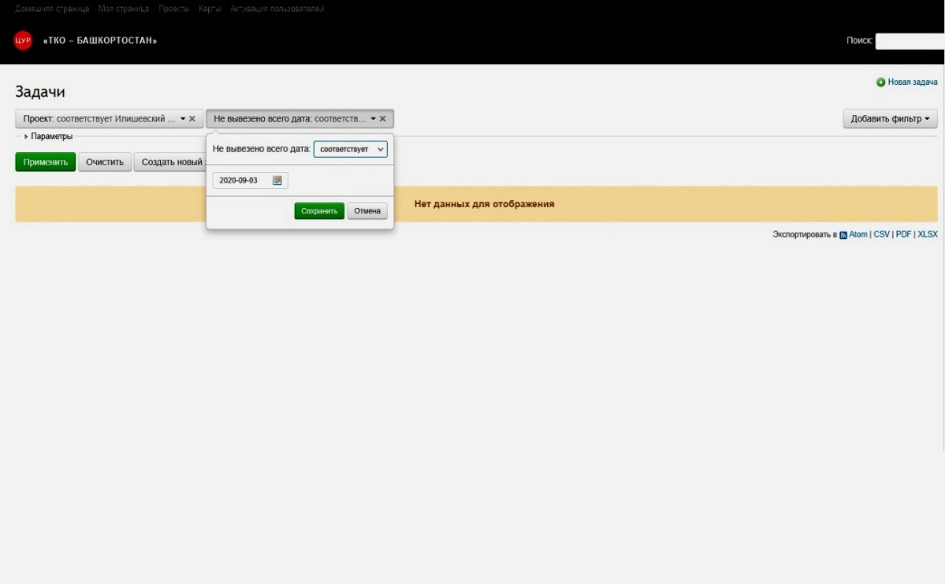Click the Задачи page heading
This screenshot has width=945, height=584.
coord(40,92)
